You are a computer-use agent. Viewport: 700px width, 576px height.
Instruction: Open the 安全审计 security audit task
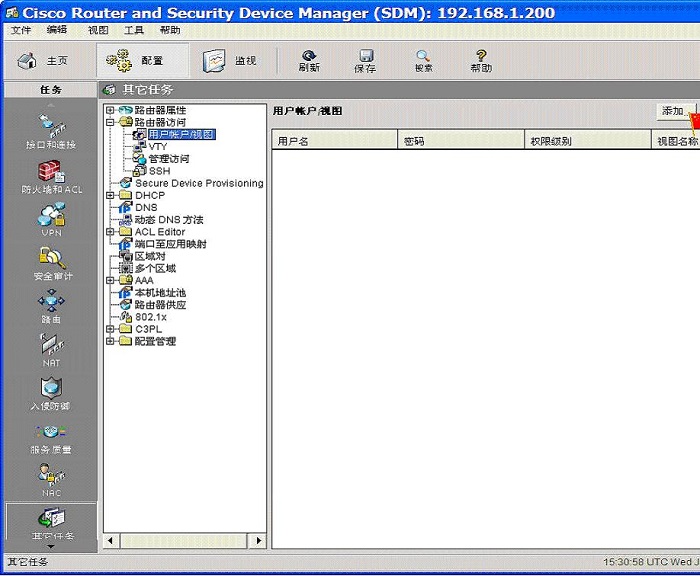pos(52,263)
